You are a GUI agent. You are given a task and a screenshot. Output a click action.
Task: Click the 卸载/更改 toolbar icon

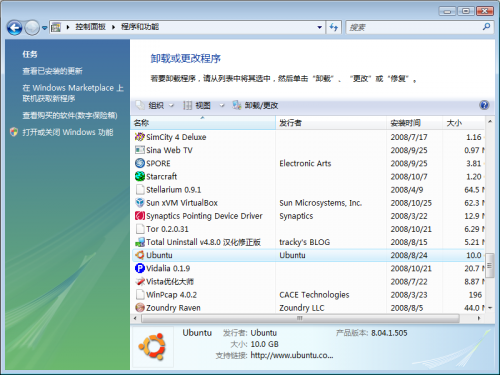237,105
